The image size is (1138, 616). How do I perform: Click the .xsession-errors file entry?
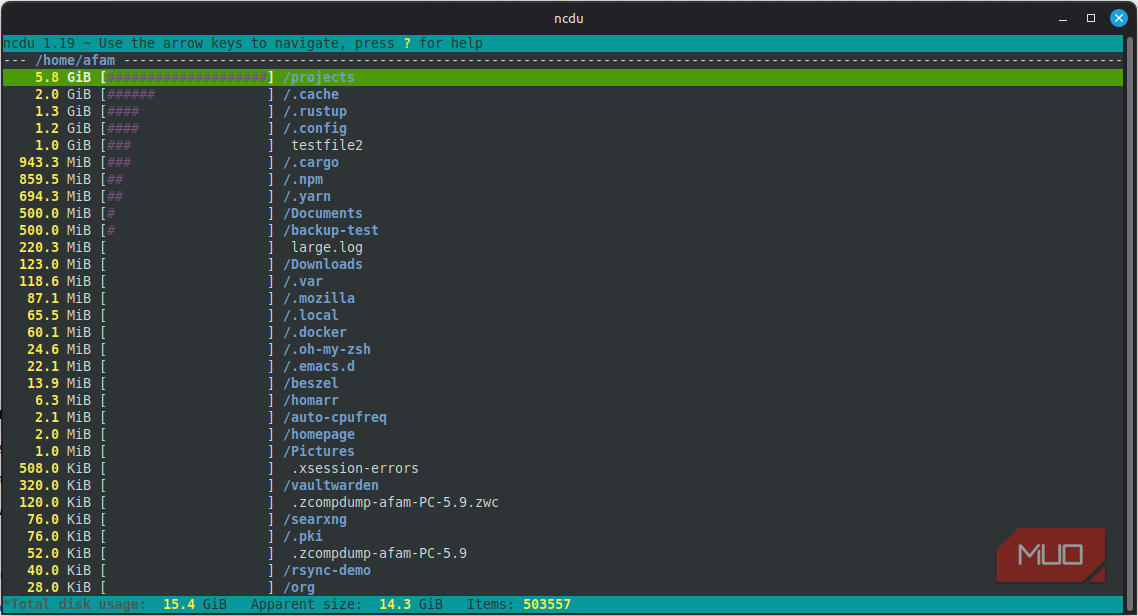pos(355,468)
